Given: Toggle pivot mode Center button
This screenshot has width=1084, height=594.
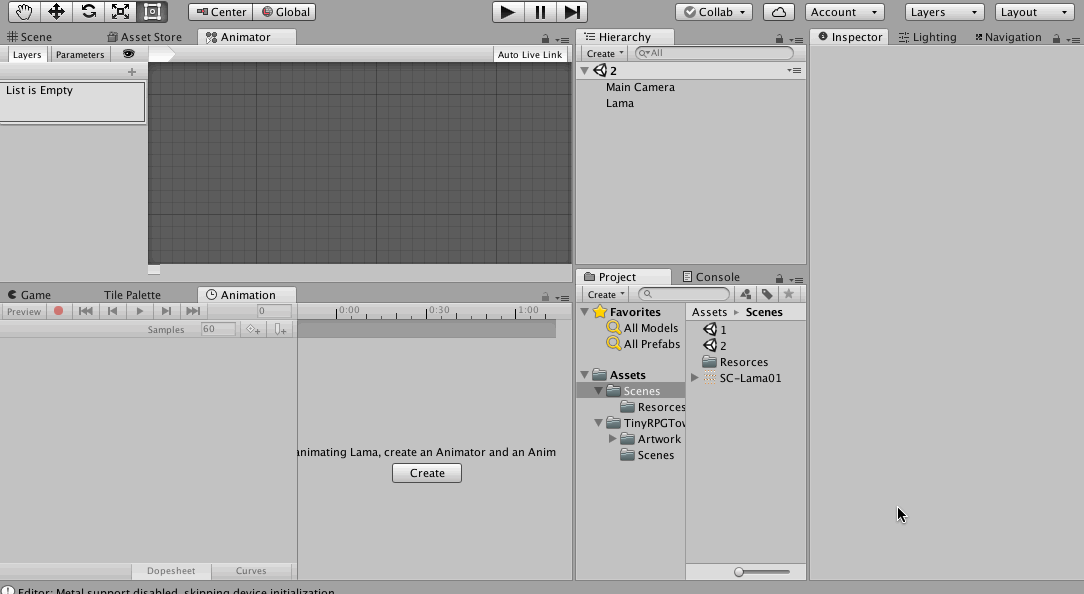Looking at the screenshot, I should 220,12.
